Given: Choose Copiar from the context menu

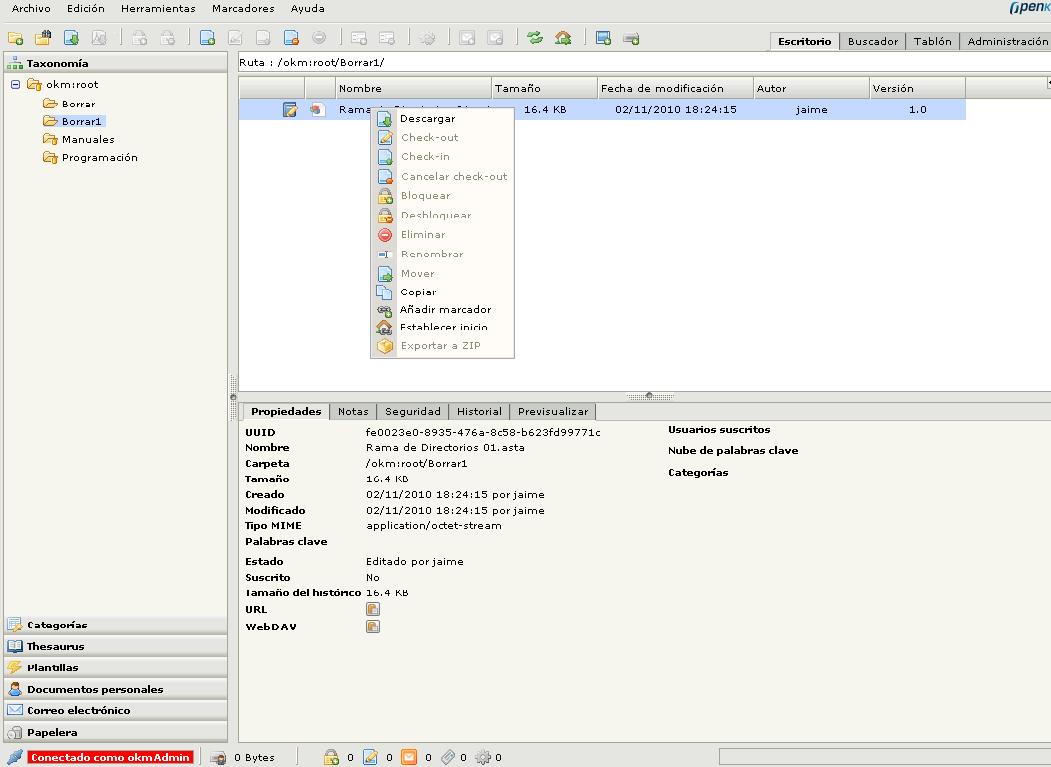Looking at the screenshot, I should click(442, 292).
